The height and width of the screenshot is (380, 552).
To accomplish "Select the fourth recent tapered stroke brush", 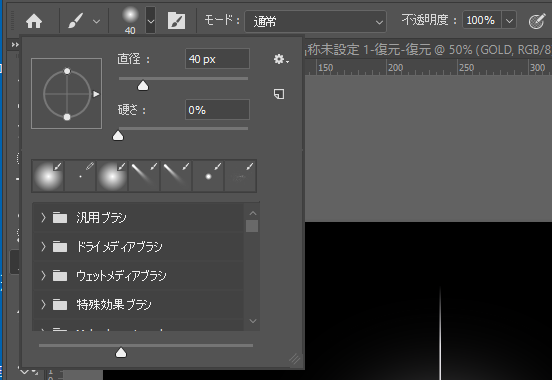I will tap(144, 176).
